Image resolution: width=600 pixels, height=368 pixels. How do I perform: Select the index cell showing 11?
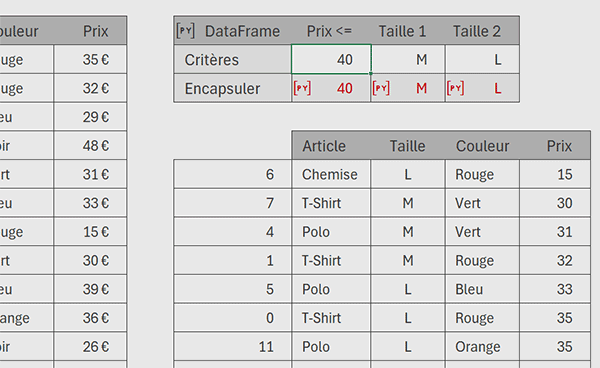(233, 346)
